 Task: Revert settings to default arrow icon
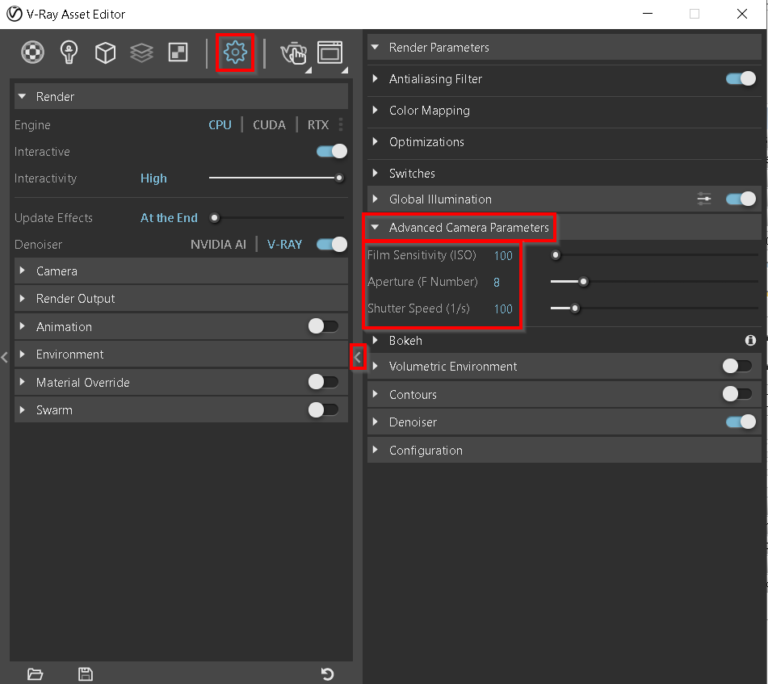pyautogui.click(x=327, y=674)
